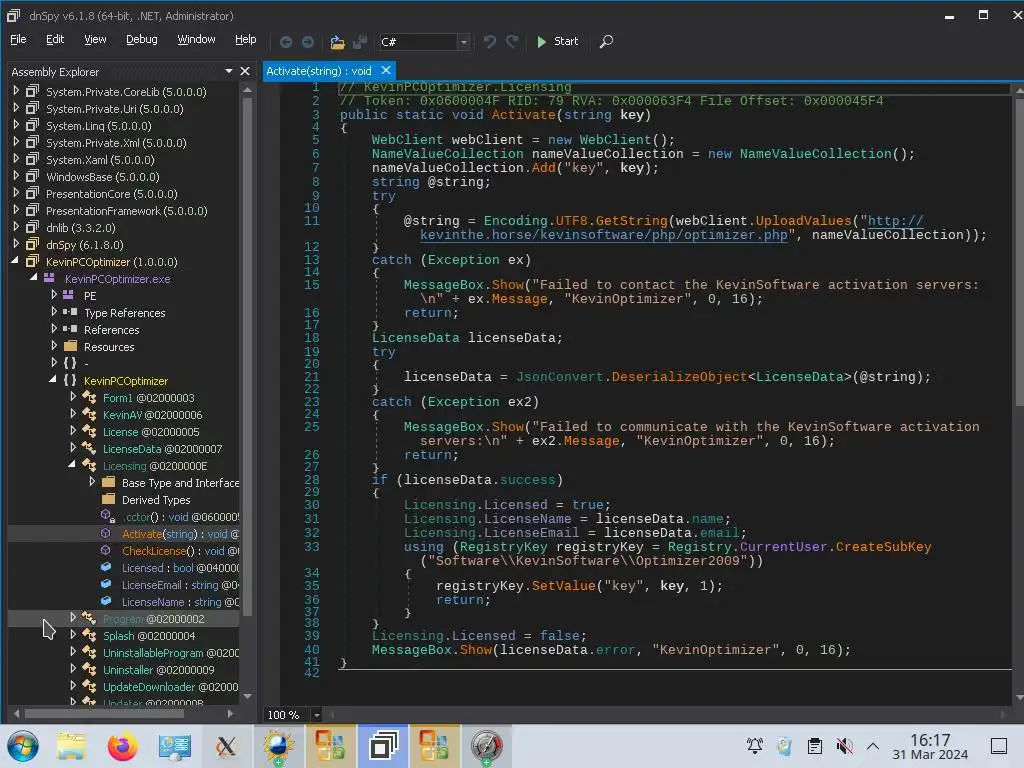Collapse KevinPCOptimizer (1.0.0.0) assembly node

(15, 261)
